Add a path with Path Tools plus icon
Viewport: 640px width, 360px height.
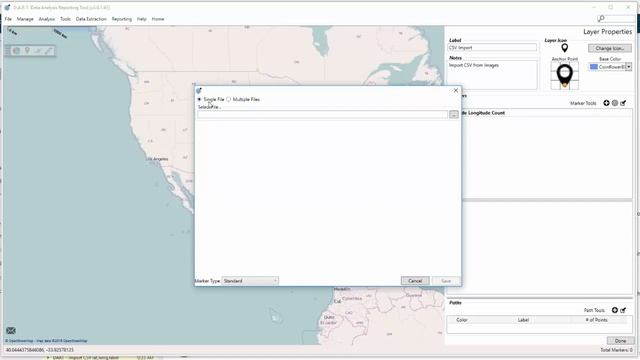(x=615, y=310)
